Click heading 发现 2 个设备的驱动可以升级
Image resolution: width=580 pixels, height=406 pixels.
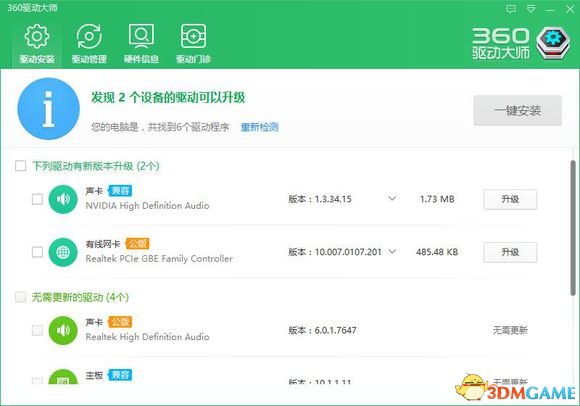(168, 98)
